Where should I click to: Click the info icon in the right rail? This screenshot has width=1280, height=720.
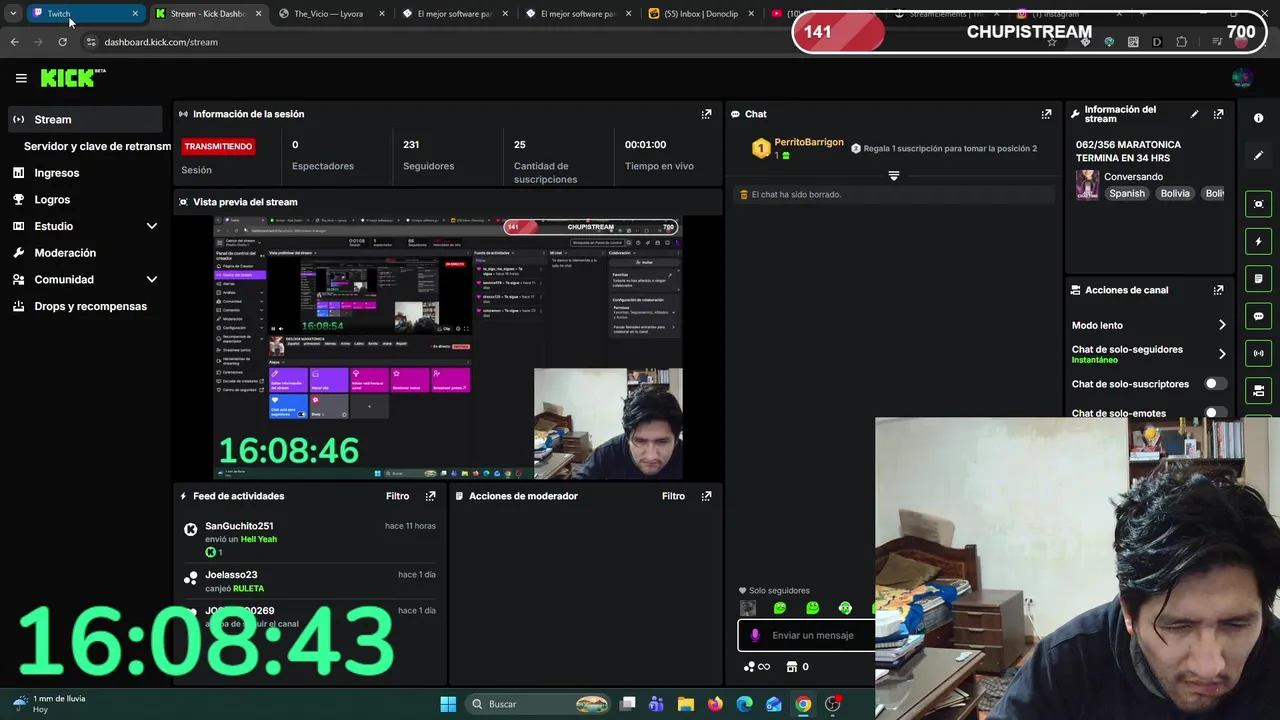point(1258,118)
